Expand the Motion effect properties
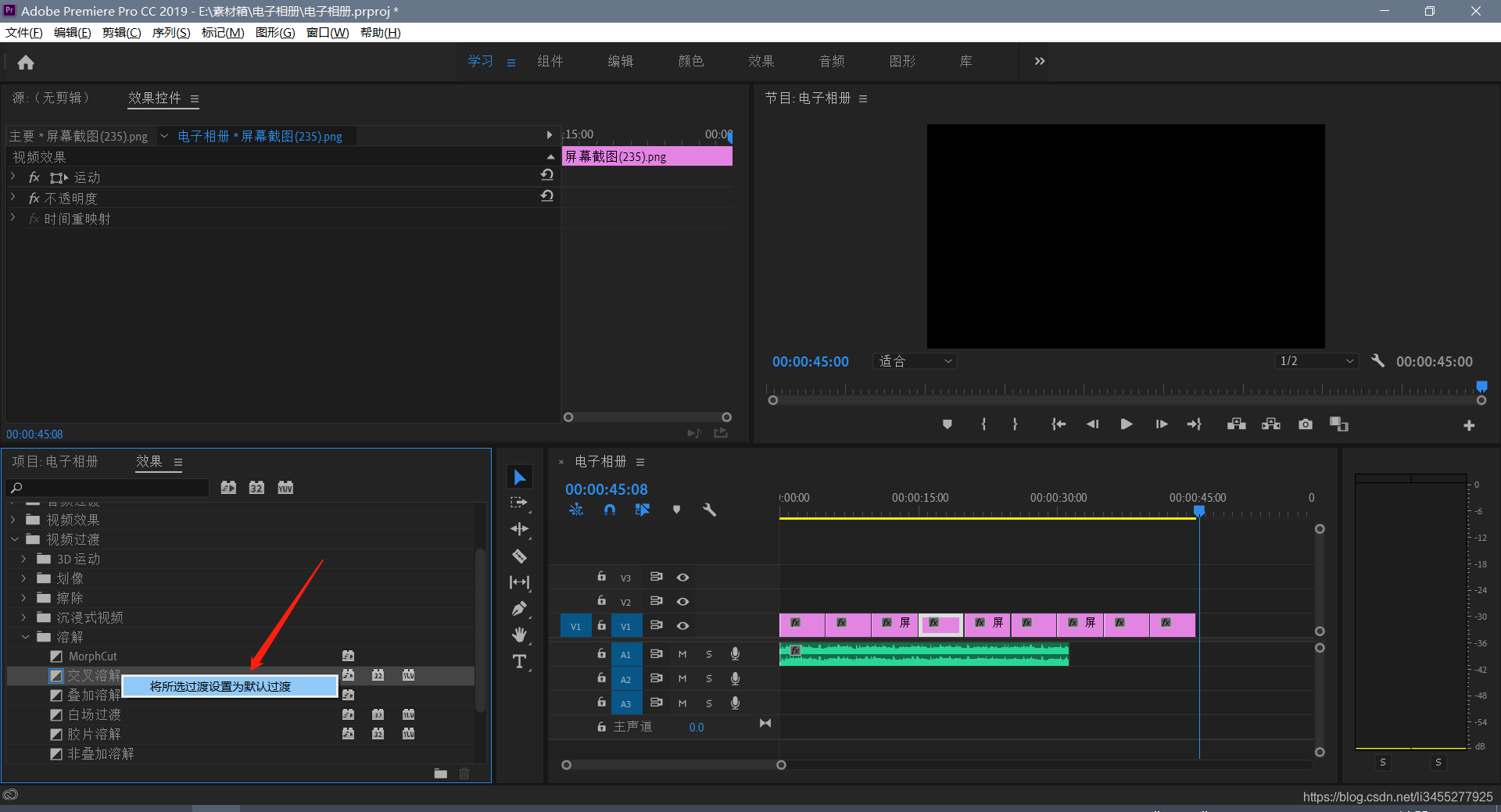The width and height of the screenshot is (1501, 812). (13, 177)
